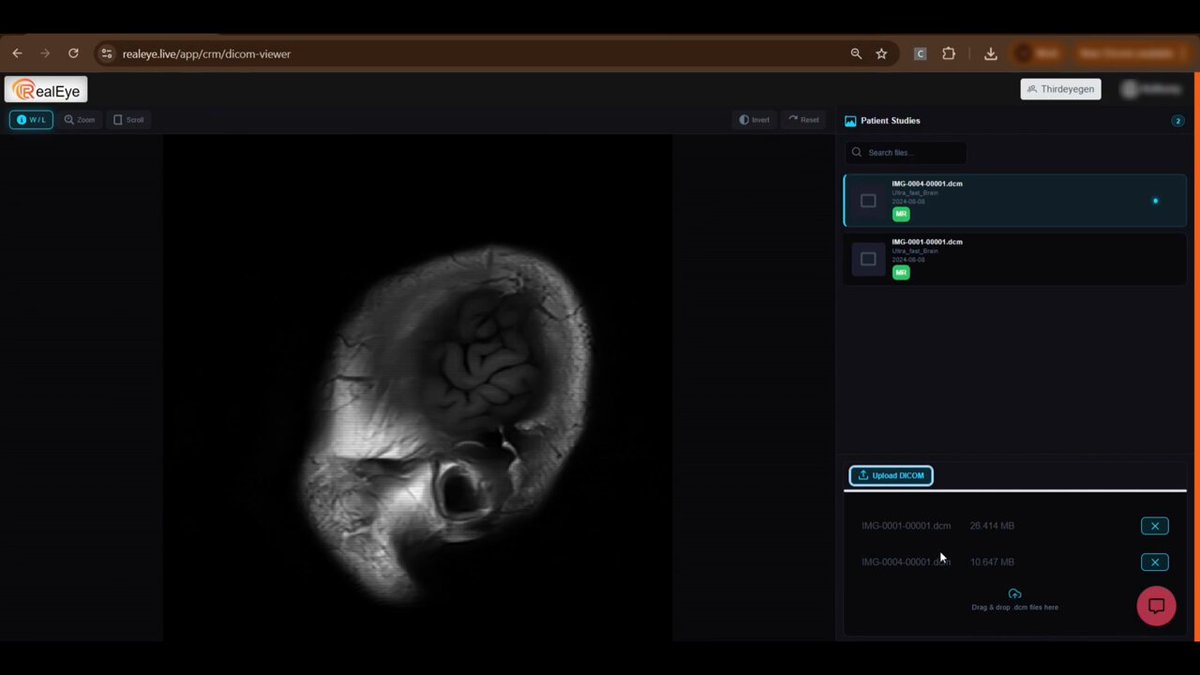The image size is (1200, 675).
Task: Click the Patient Studies panel icon
Action: pyautogui.click(x=850, y=121)
